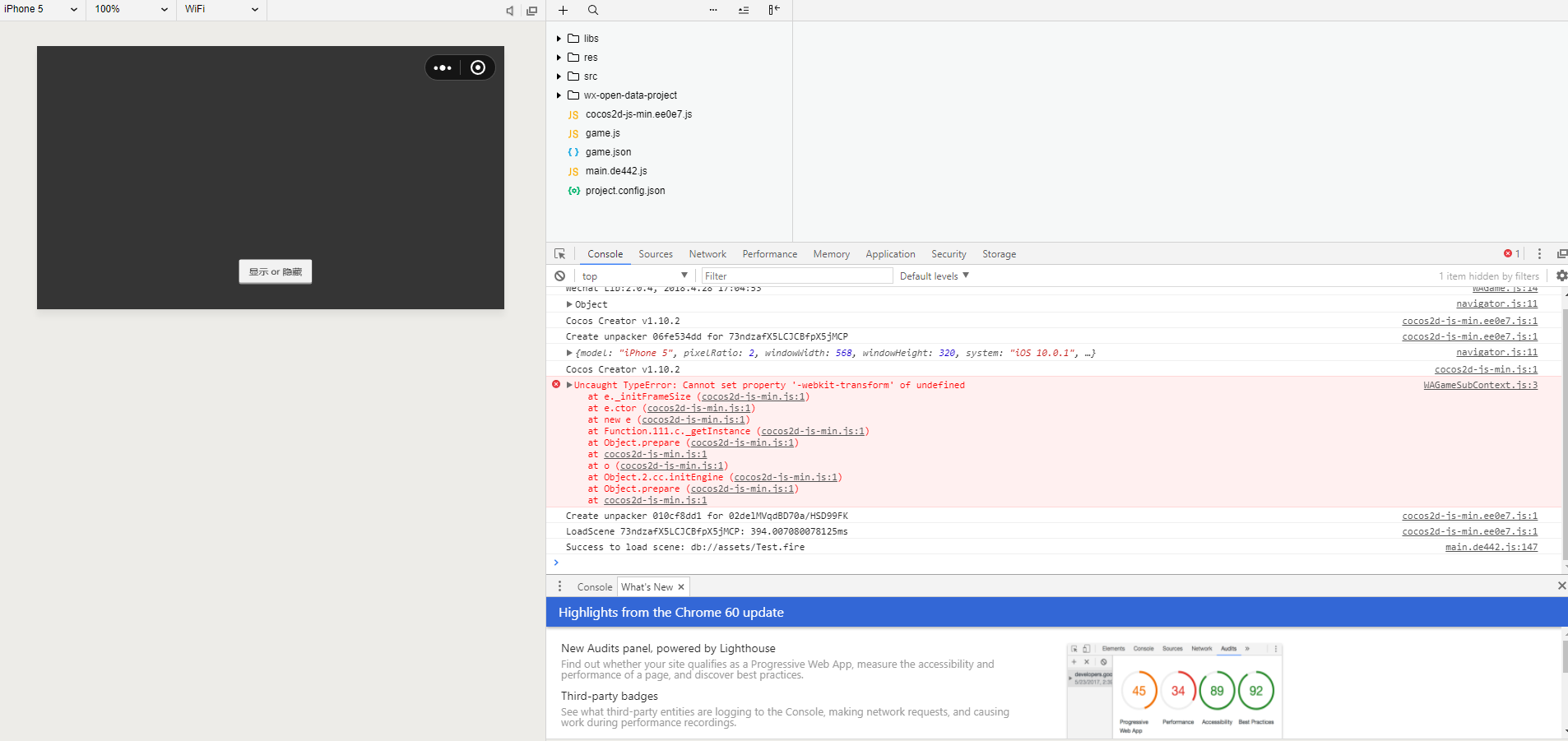Open the file tree more-options ellipsis
The height and width of the screenshot is (741, 1568).
tap(713, 11)
